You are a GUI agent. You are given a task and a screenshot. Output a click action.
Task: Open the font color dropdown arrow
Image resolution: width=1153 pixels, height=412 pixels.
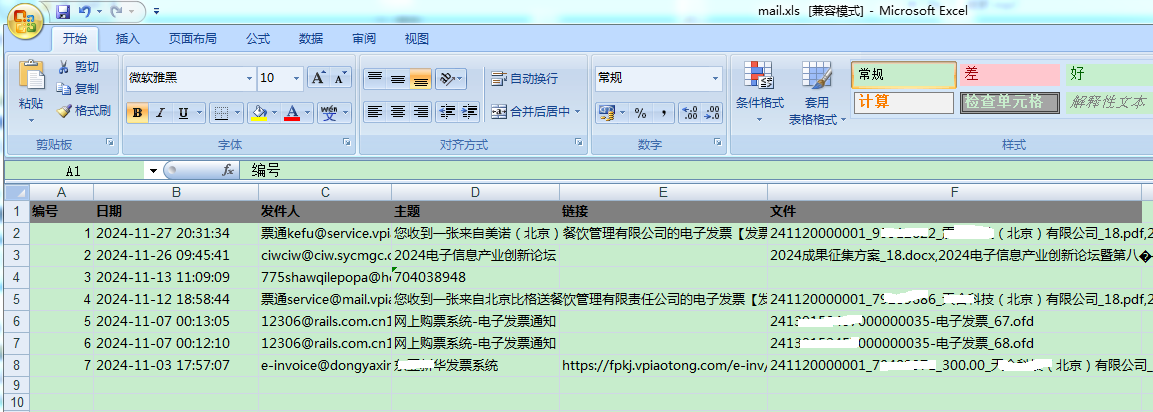click(308, 113)
